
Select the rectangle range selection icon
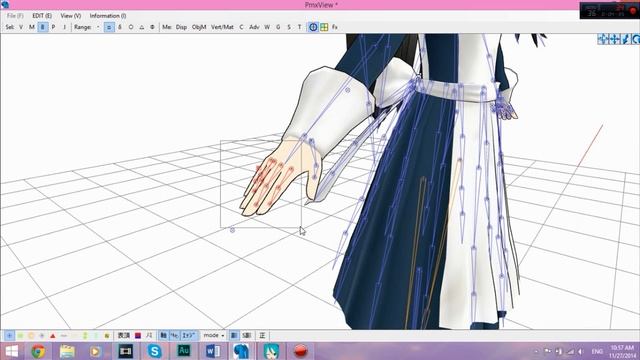click(x=109, y=27)
